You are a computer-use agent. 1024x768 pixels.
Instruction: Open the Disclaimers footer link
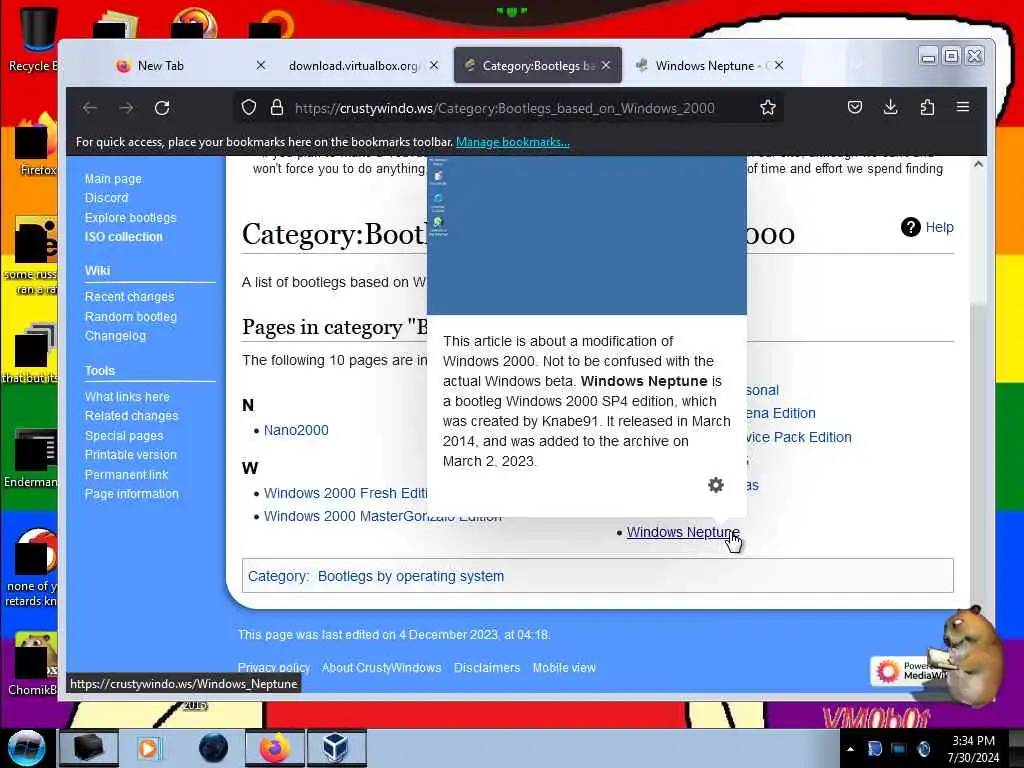coord(487,667)
